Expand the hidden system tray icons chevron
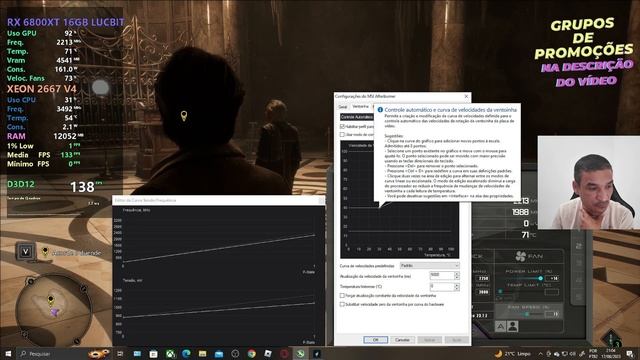This screenshot has width=640, height=360. pyautogui.click(x=540, y=353)
